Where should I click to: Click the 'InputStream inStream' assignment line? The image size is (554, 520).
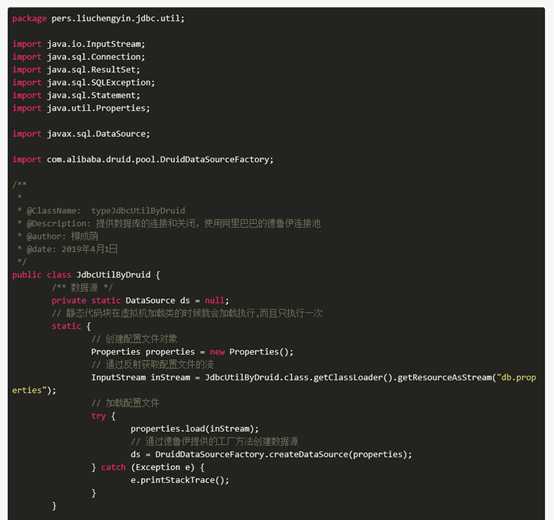click(313, 378)
